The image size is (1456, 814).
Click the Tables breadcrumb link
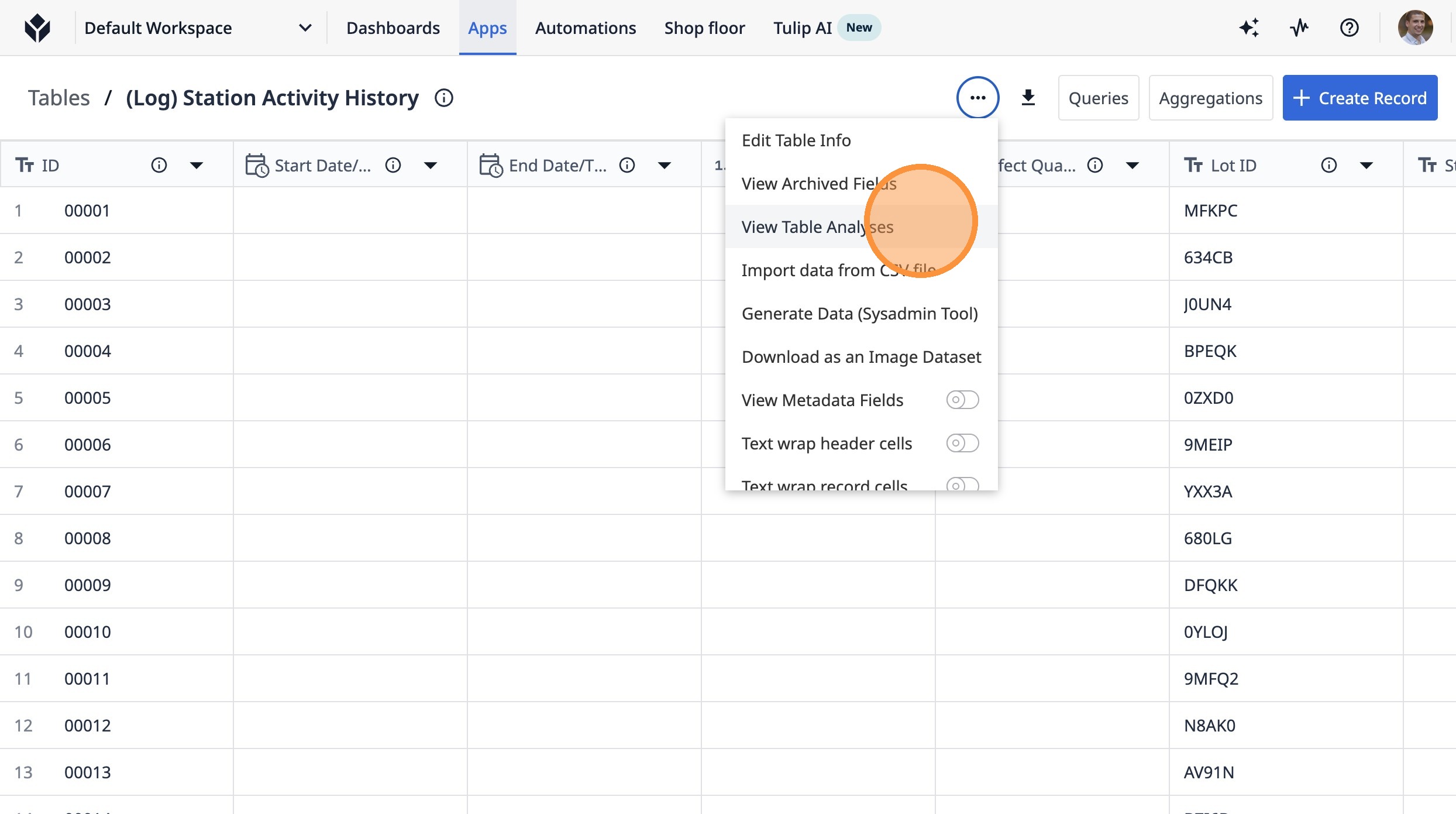tap(58, 98)
